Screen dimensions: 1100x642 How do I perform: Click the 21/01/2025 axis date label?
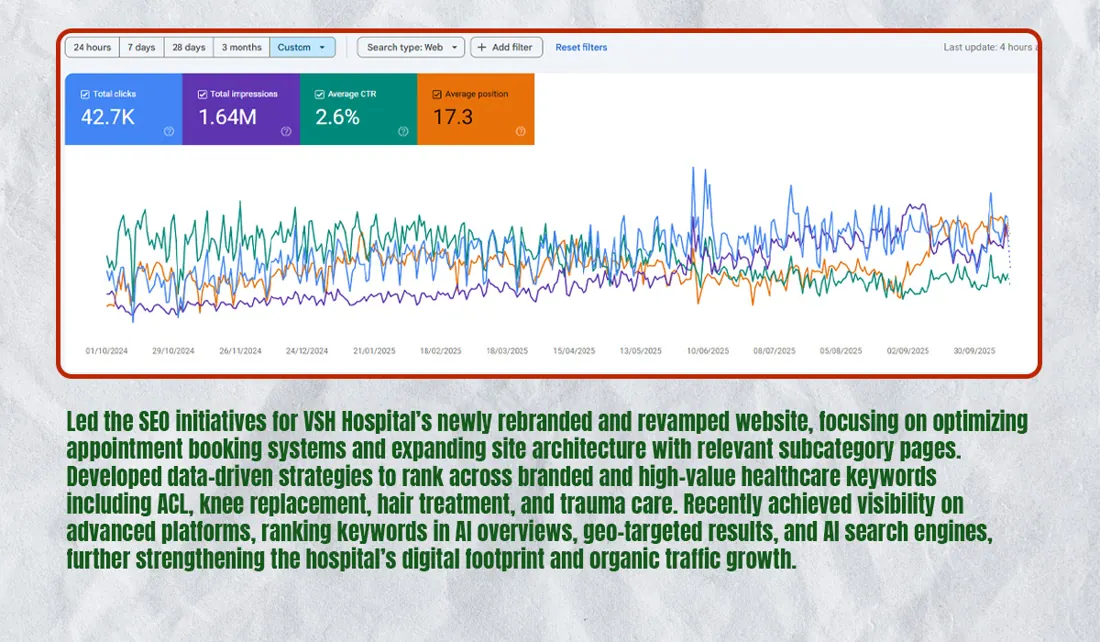tap(374, 351)
